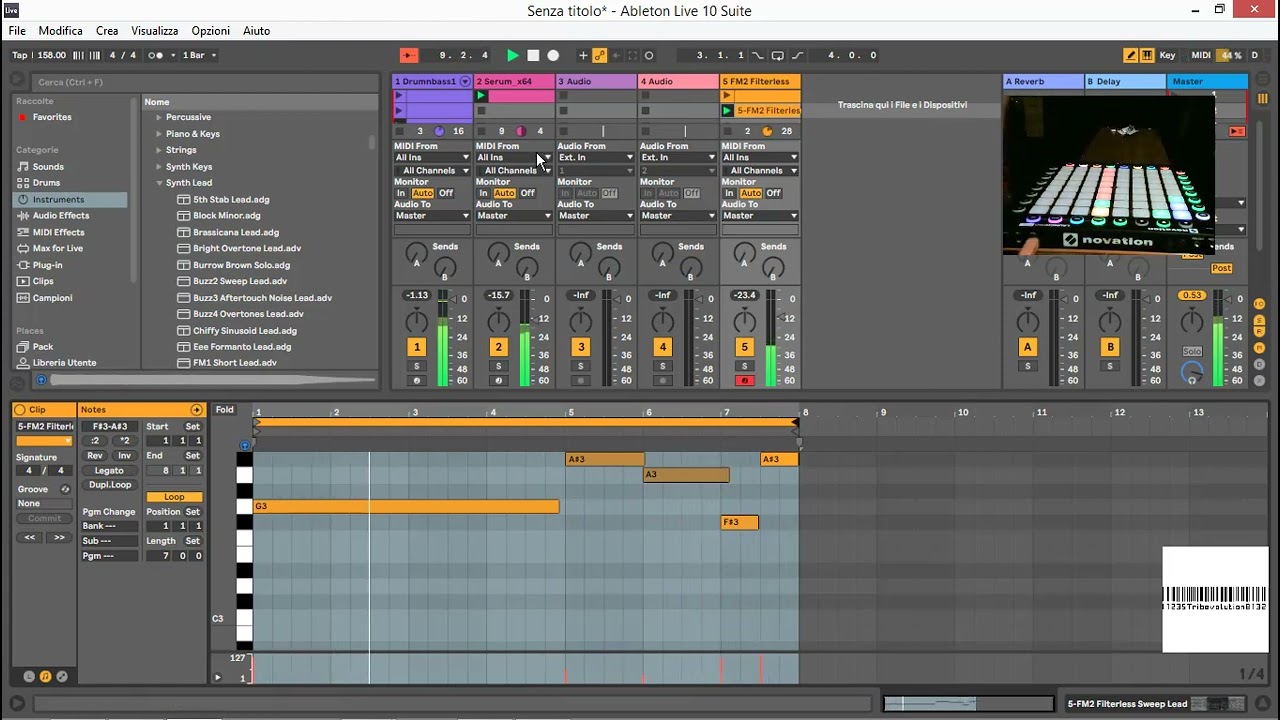The width and height of the screenshot is (1280, 720).
Task: Expand the Piano & Keys folder
Action: click(158, 134)
